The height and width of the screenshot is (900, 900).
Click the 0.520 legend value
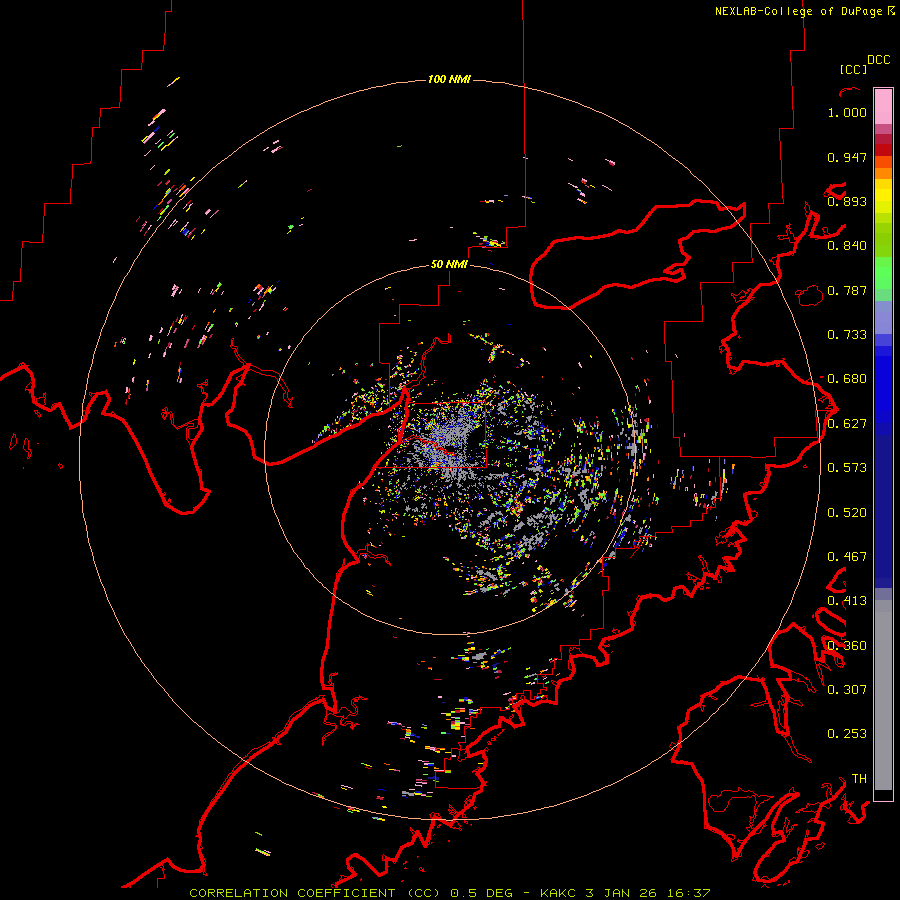click(x=847, y=513)
